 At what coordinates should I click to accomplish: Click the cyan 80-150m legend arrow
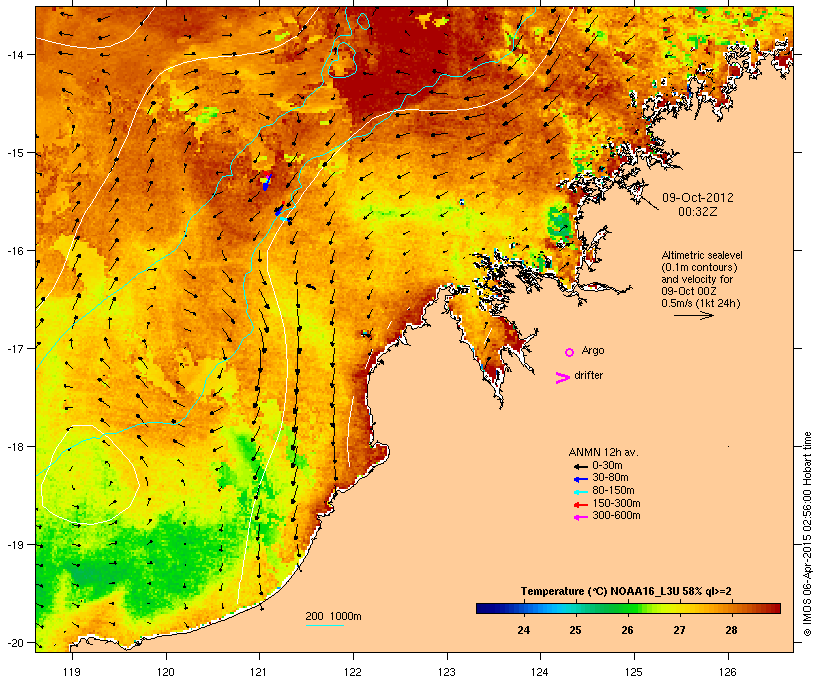[580, 492]
